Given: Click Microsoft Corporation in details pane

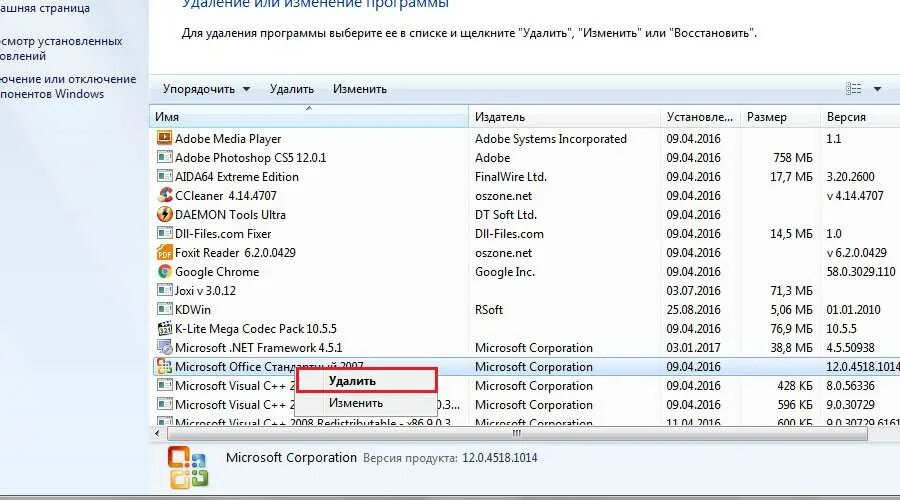Looking at the screenshot, I should coord(292,458).
